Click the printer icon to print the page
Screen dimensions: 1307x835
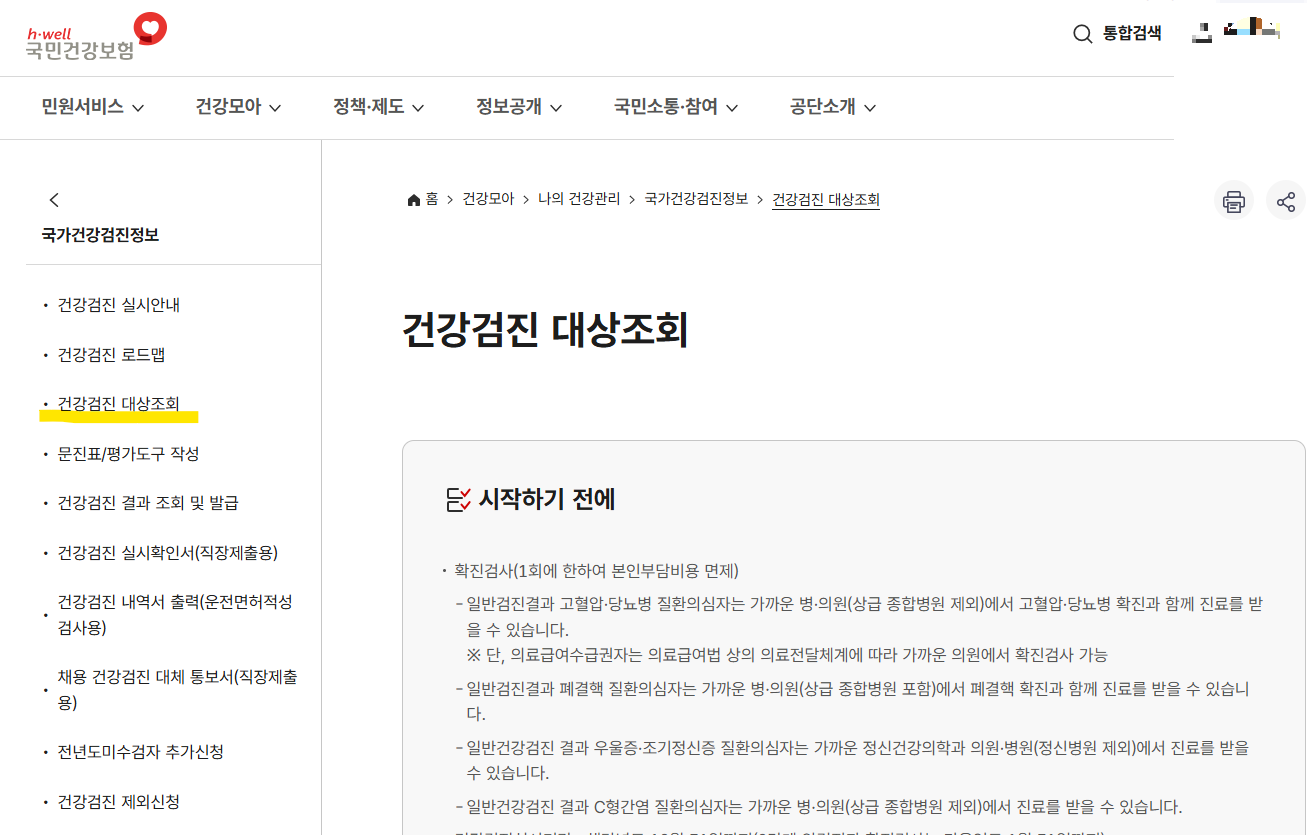point(1234,200)
